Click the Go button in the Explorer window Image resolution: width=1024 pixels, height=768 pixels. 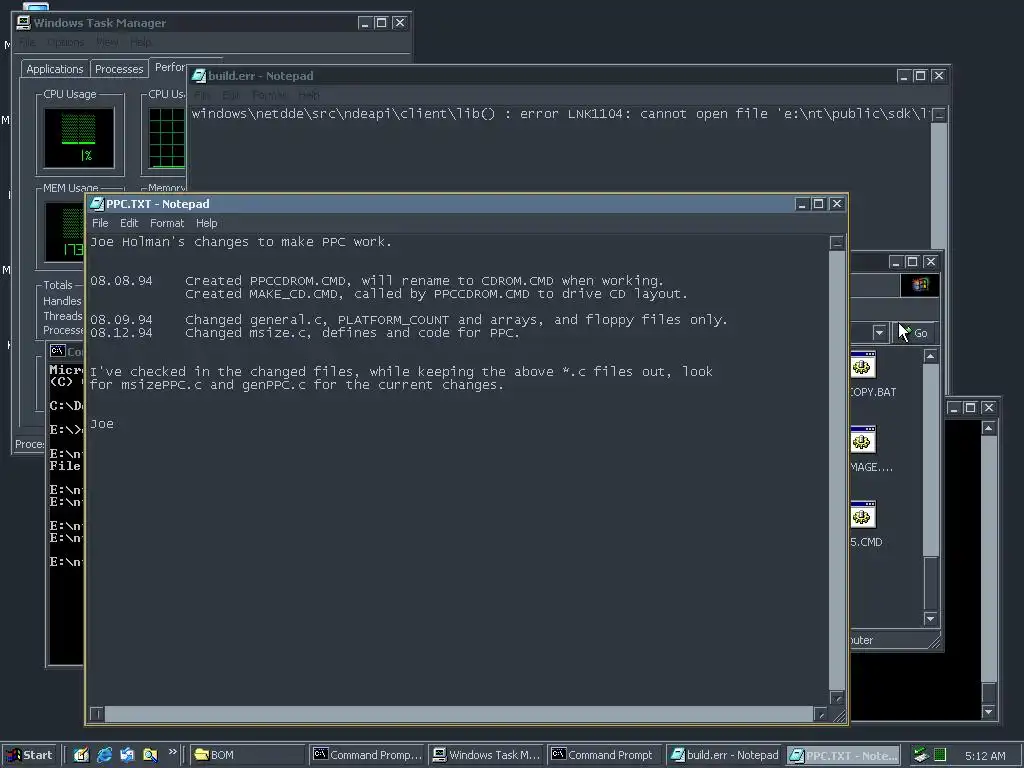(914, 333)
